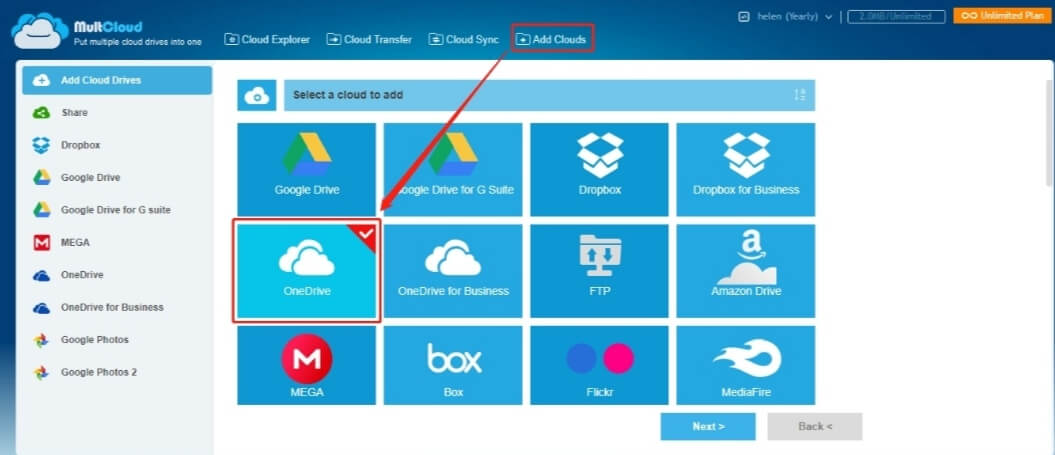Open the Cloud Explorer tab
Image resolution: width=1055 pixels, height=455 pixels.
click(x=268, y=40)
